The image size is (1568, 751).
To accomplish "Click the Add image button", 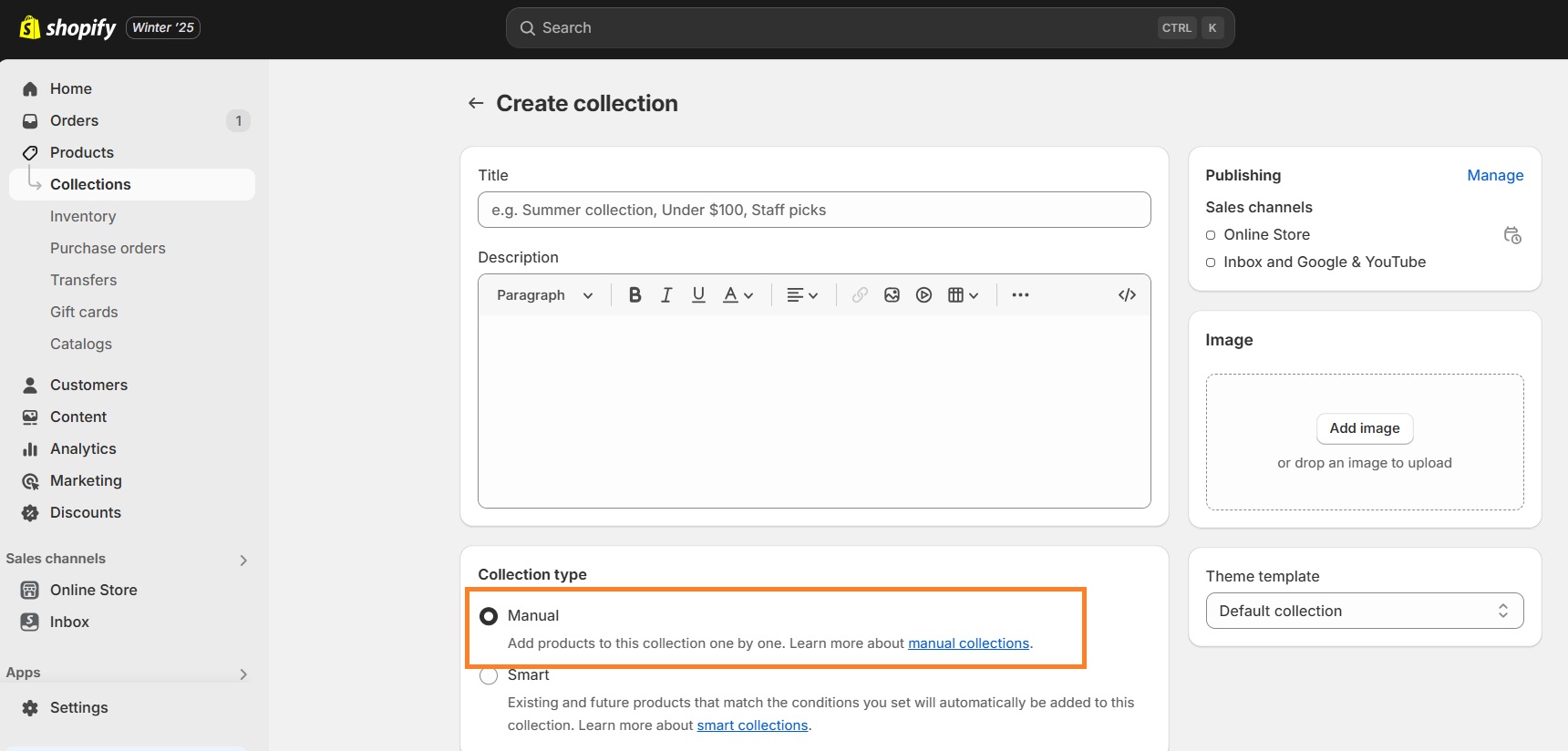I will (1364, 428).
